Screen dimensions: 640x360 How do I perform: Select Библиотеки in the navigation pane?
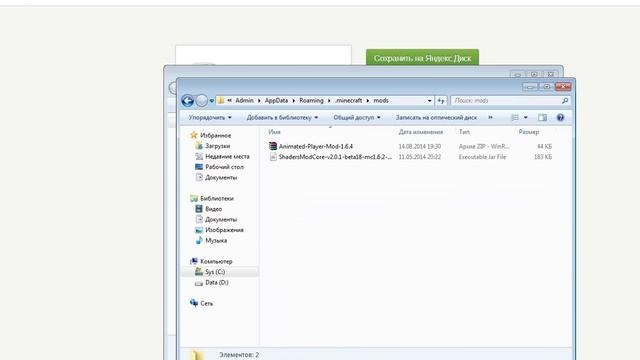coord(217,198)
